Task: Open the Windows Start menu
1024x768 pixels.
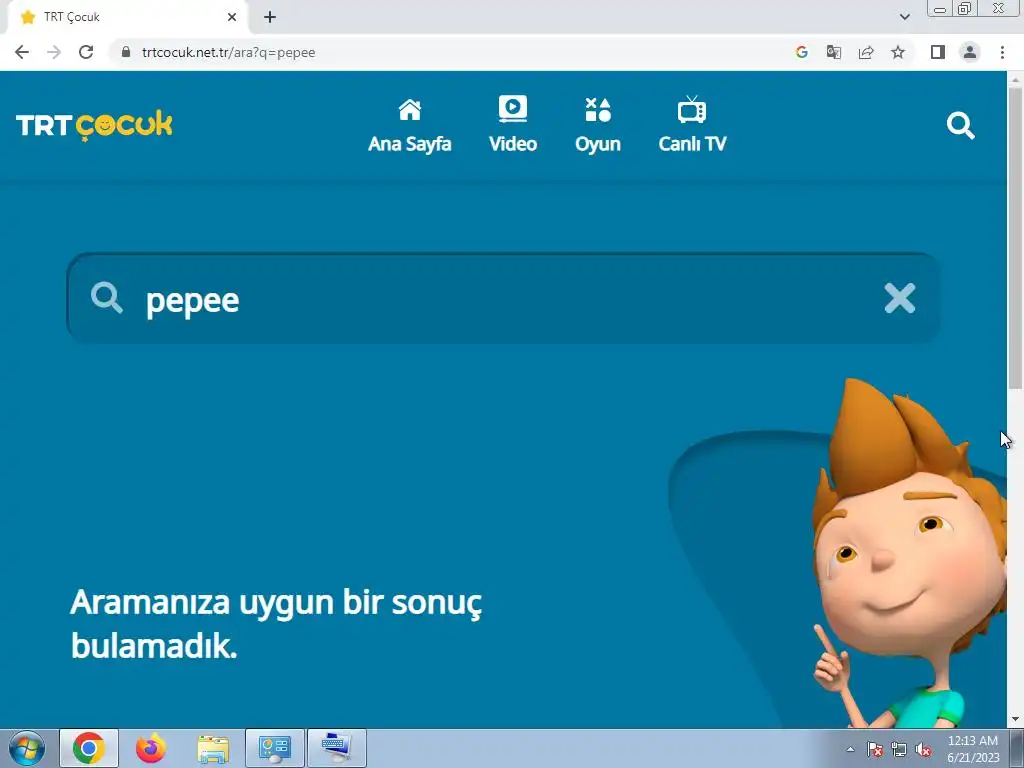Action: point(27,748)
